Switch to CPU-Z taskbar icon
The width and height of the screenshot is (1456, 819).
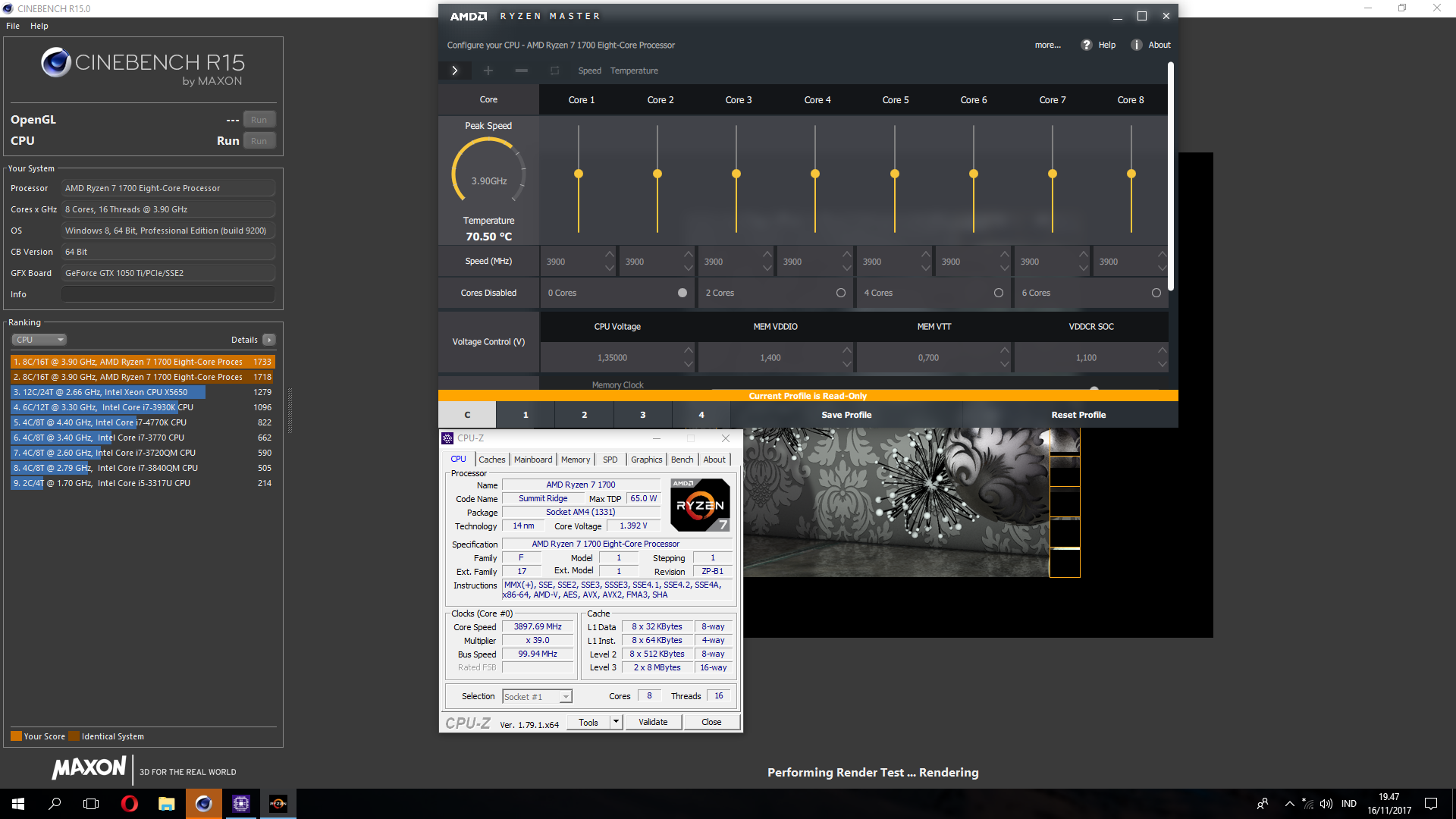(241, 804)
